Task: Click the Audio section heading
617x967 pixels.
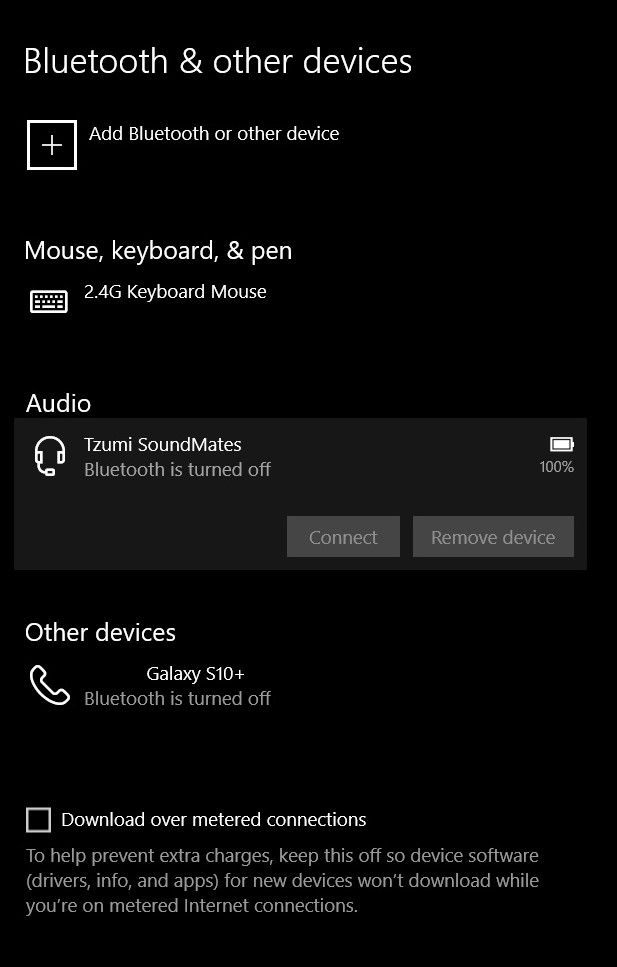Action: (58, 403)
